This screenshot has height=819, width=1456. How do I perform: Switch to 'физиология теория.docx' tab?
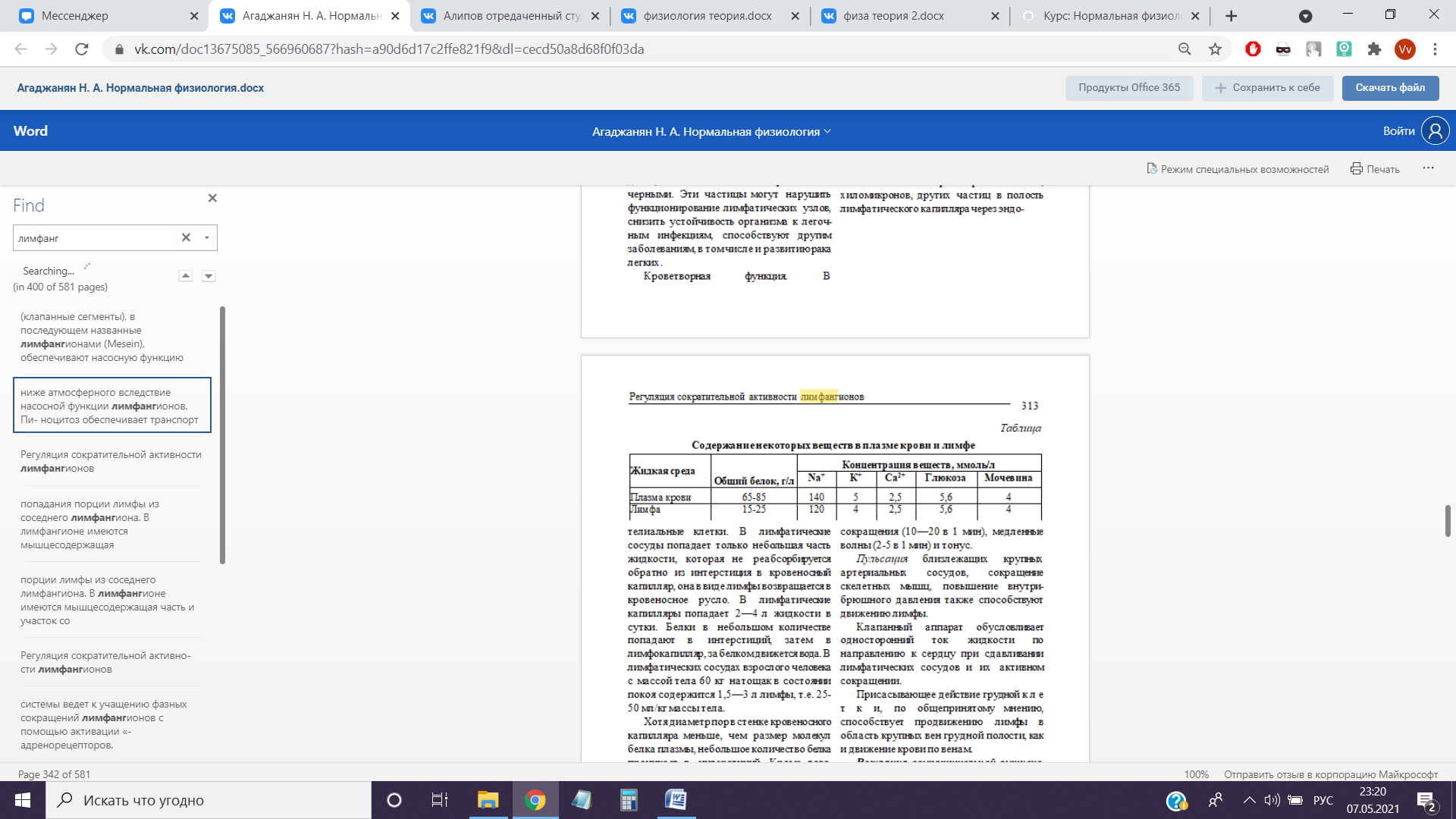[705, 16]
